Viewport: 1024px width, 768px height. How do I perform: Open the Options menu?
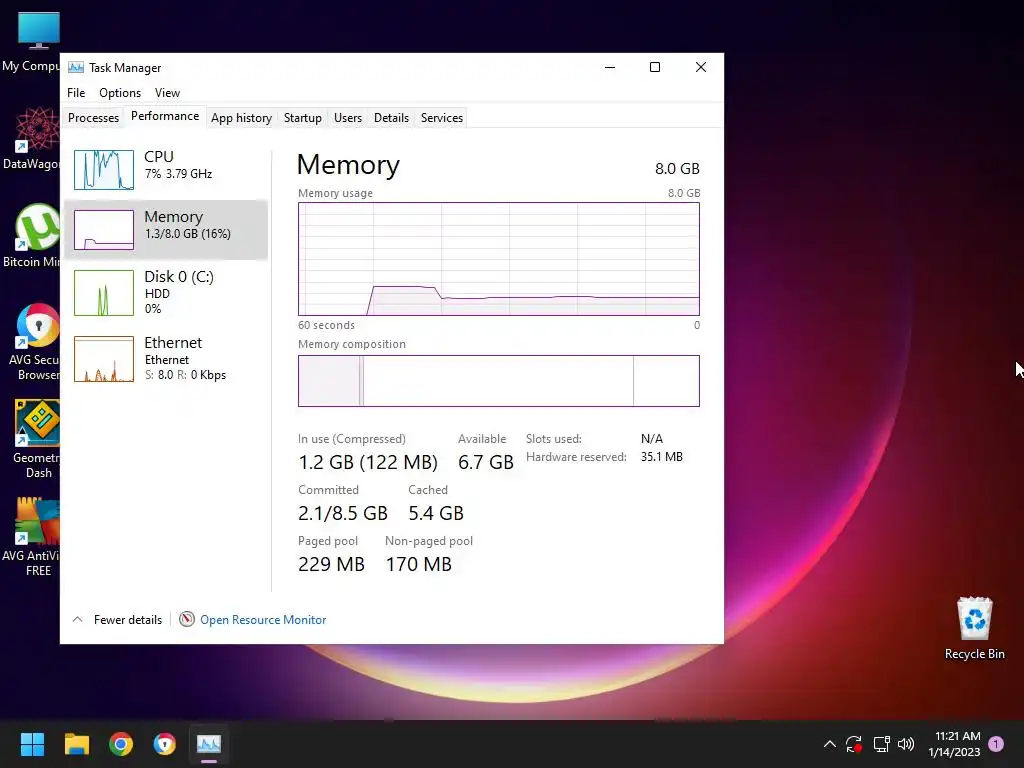coord(120,93)
